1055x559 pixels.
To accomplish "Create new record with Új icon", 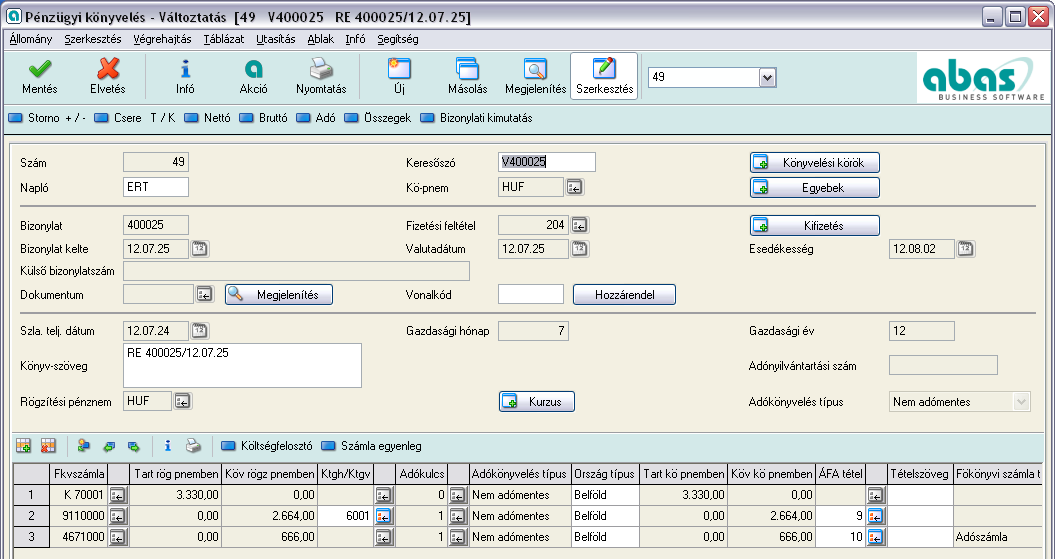I will [399, 69].
